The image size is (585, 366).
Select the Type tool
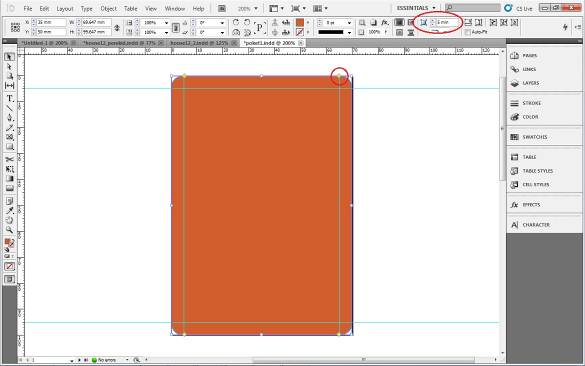pos(9,98)
